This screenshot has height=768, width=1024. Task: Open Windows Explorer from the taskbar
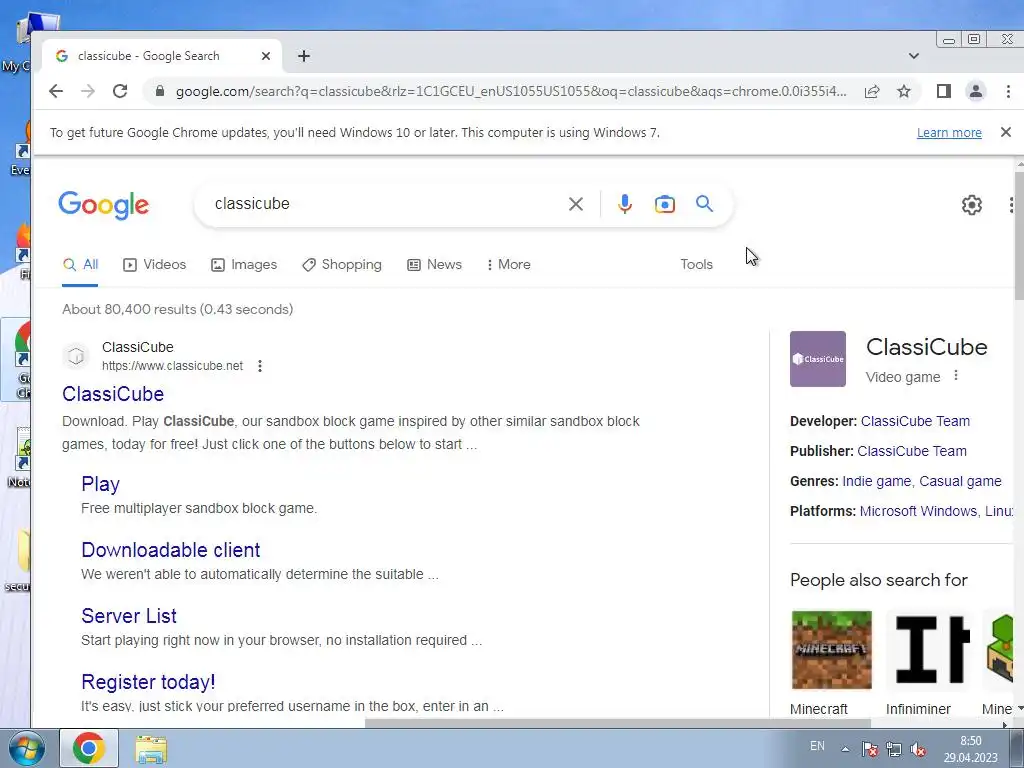[151, 749]
